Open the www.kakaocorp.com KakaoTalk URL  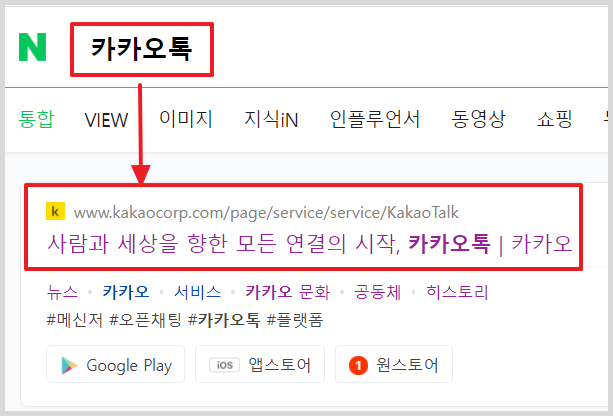pos(266,213)
